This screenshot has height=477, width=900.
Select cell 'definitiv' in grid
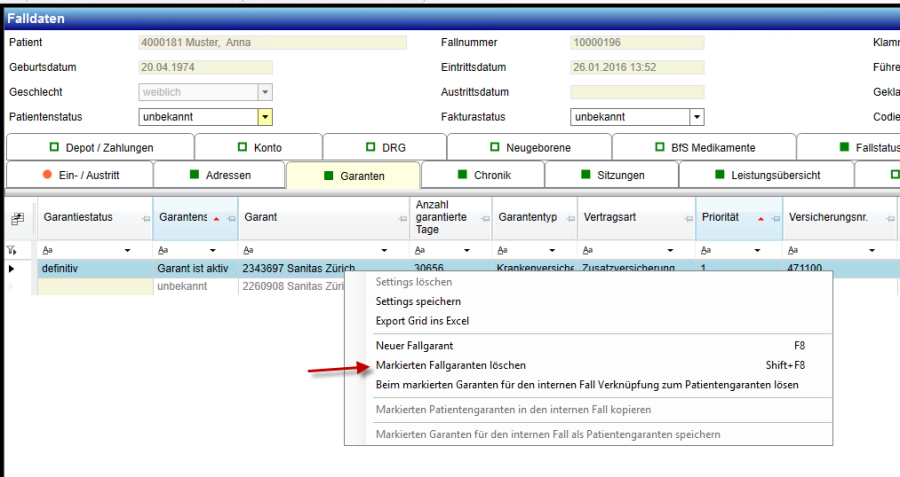(x=95, y=269)
